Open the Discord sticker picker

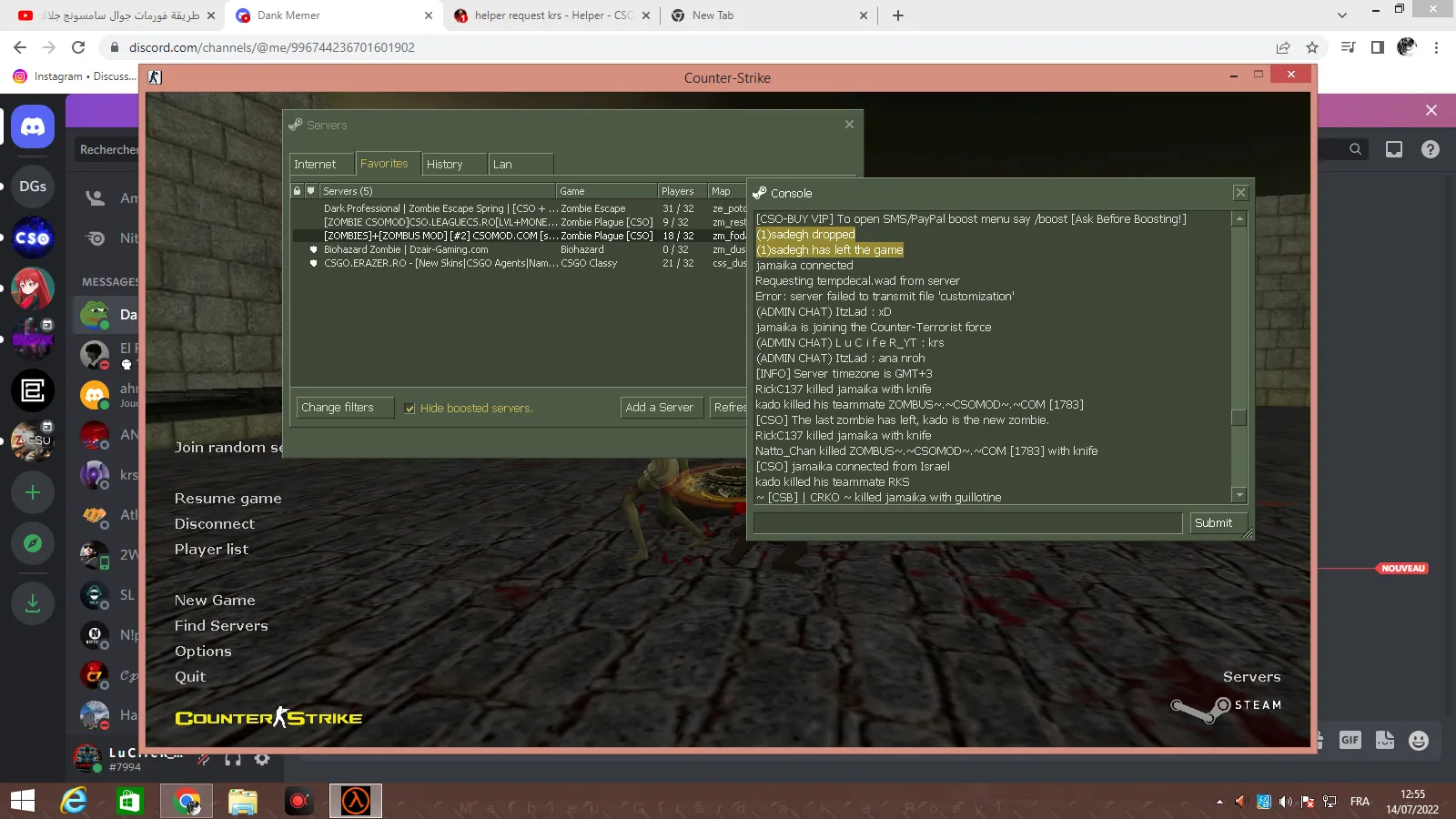point(1385,740)
